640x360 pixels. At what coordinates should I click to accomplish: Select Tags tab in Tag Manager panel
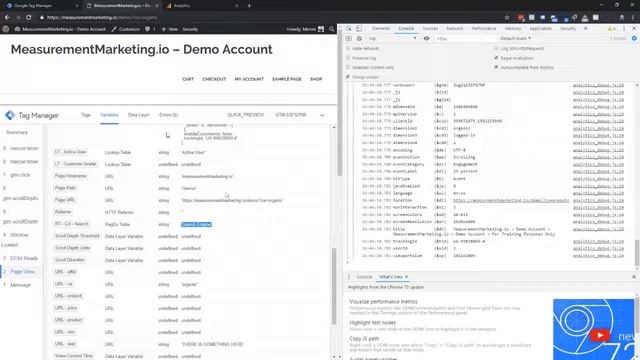coord(86,115)
